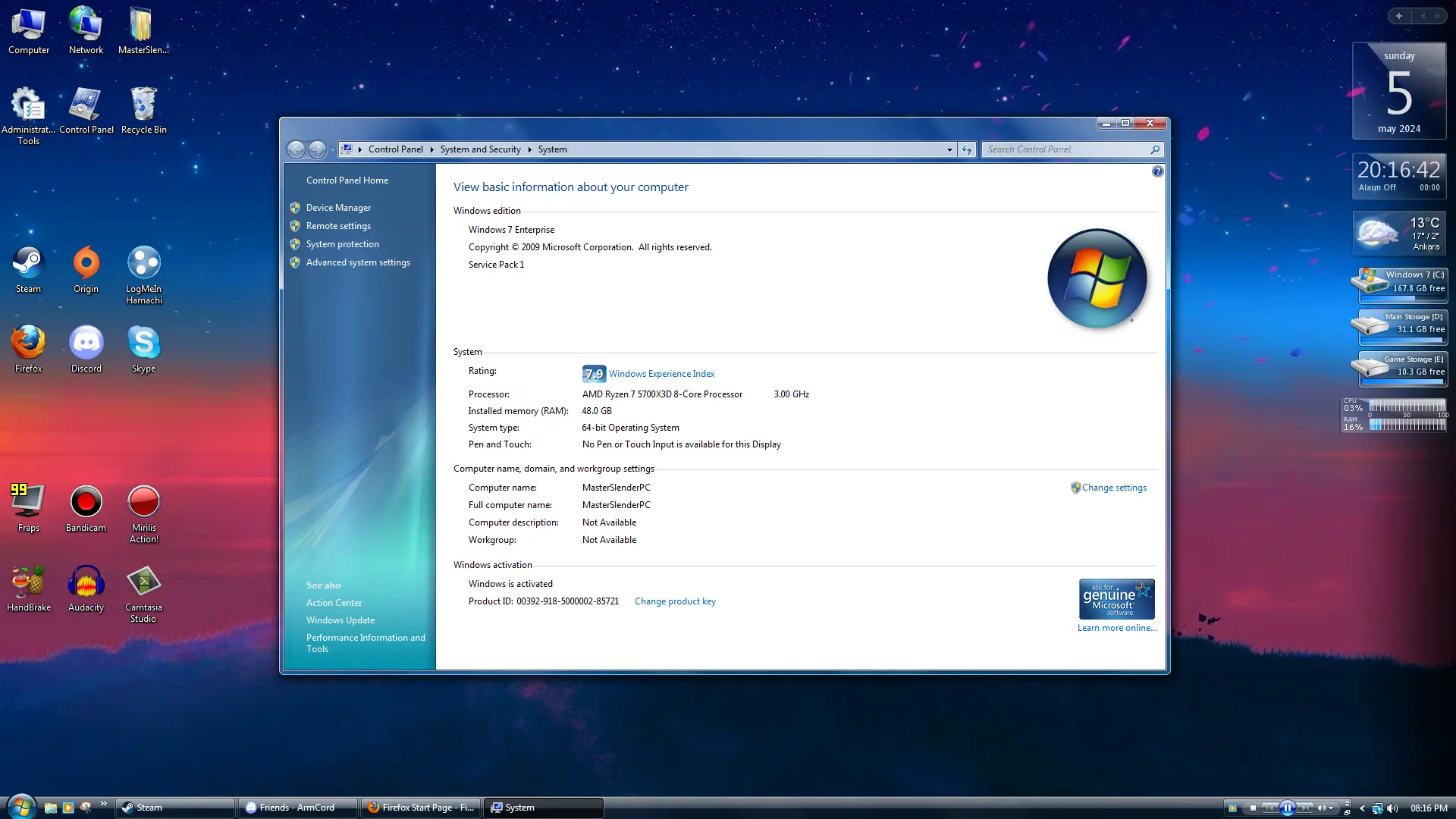Viewport: 1456px width, 819px height.
Task: Open Windows Update under See also
Action: pyautogui.click(x=340, y=620)
